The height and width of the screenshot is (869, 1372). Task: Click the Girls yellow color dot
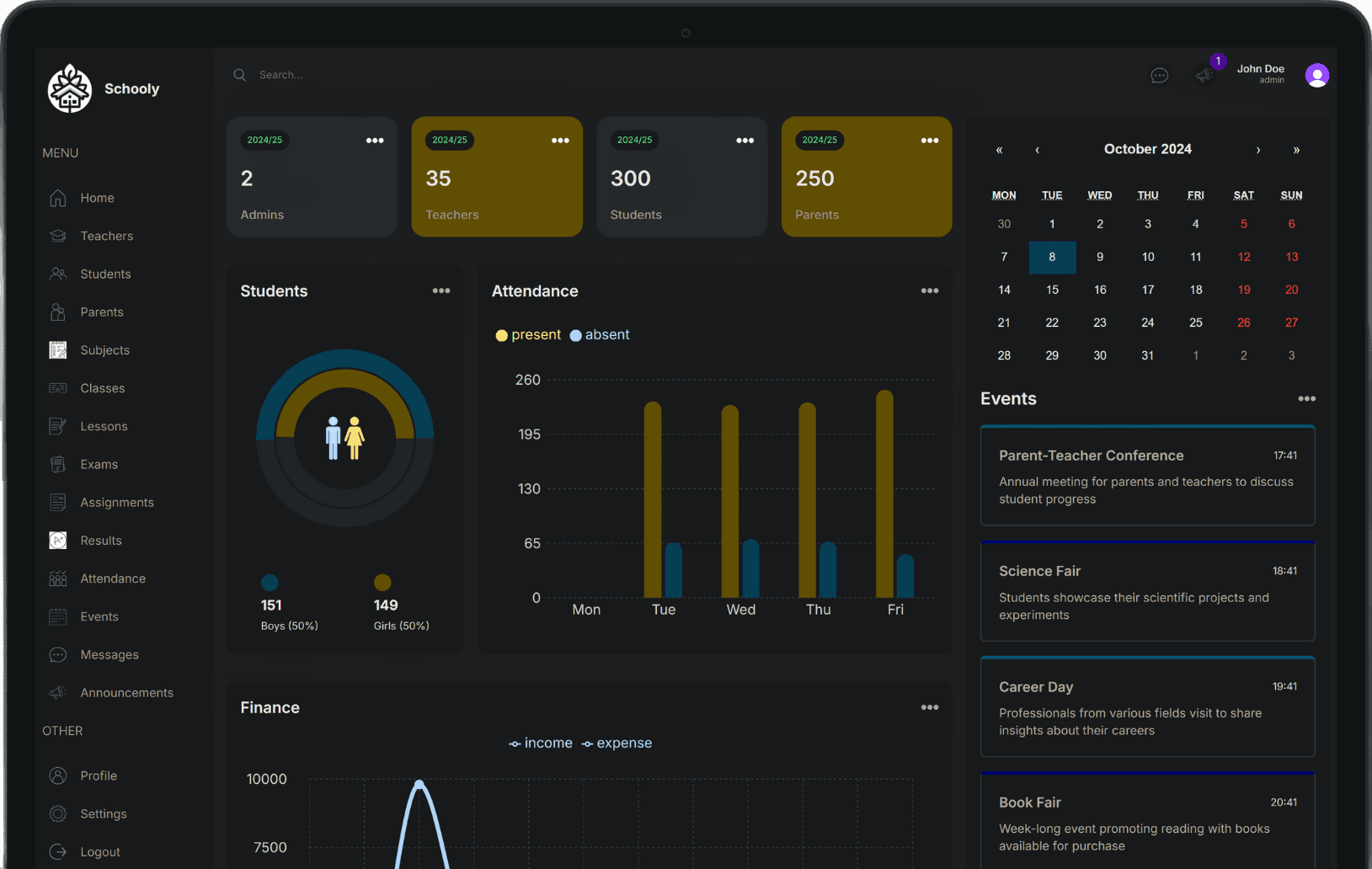[382, 583]
